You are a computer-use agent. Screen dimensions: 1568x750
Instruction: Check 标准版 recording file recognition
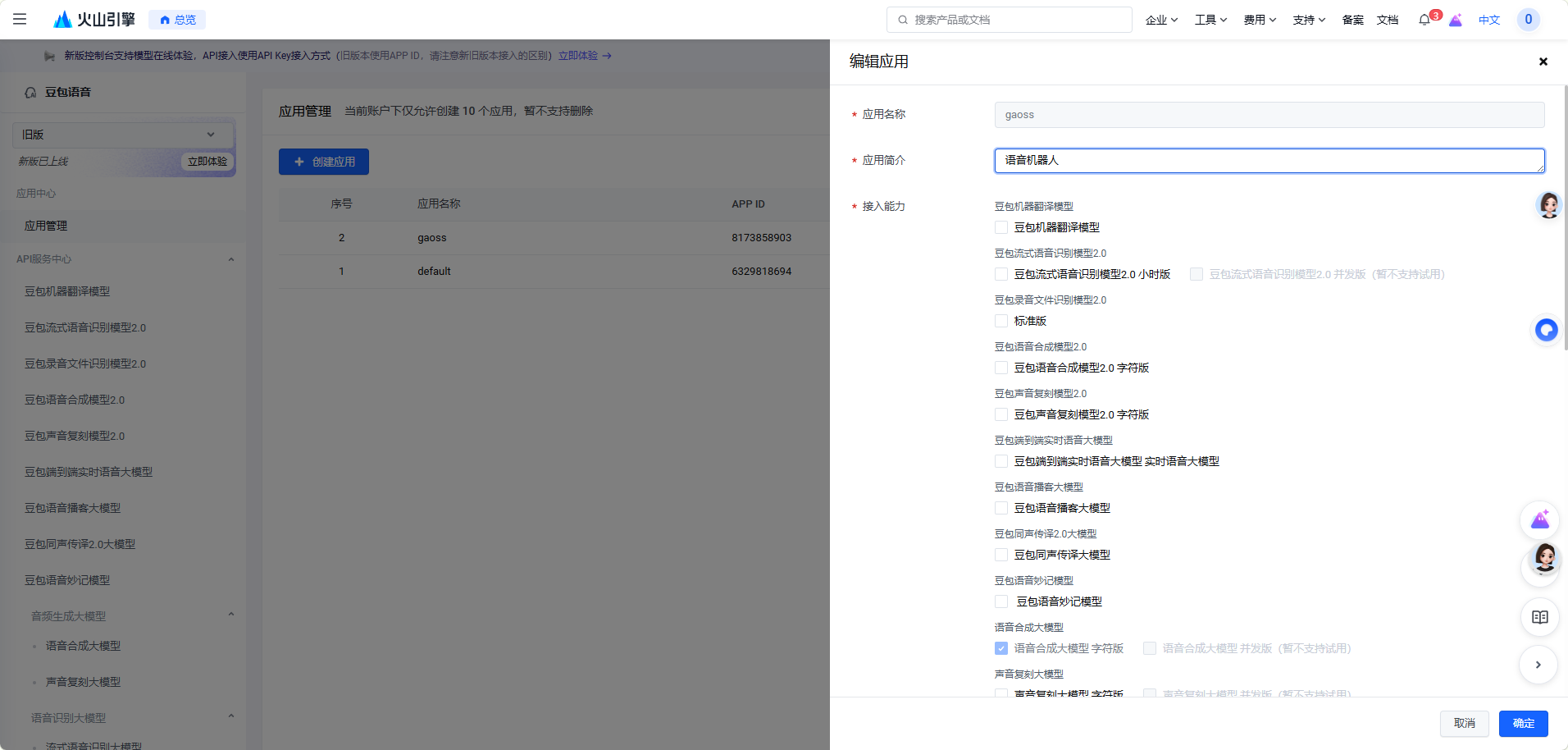[1001, 321]
